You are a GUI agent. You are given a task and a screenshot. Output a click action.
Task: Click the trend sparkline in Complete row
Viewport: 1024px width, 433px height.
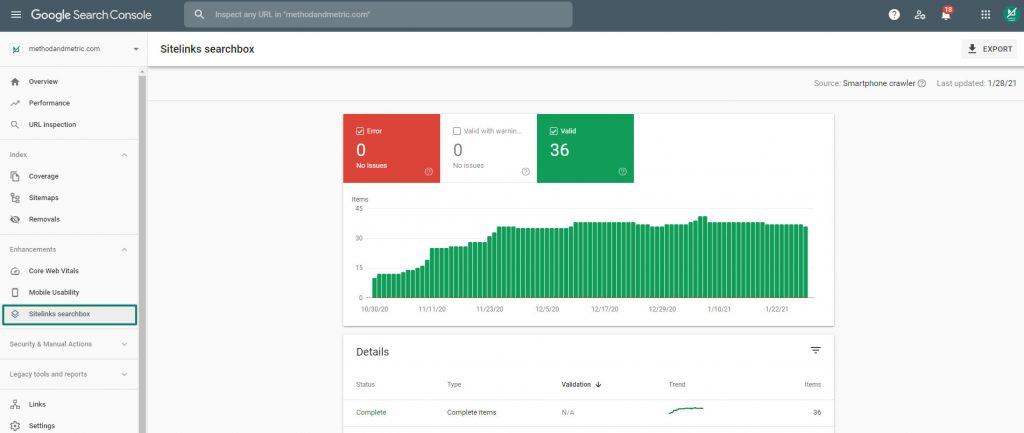tap(686, 410)
